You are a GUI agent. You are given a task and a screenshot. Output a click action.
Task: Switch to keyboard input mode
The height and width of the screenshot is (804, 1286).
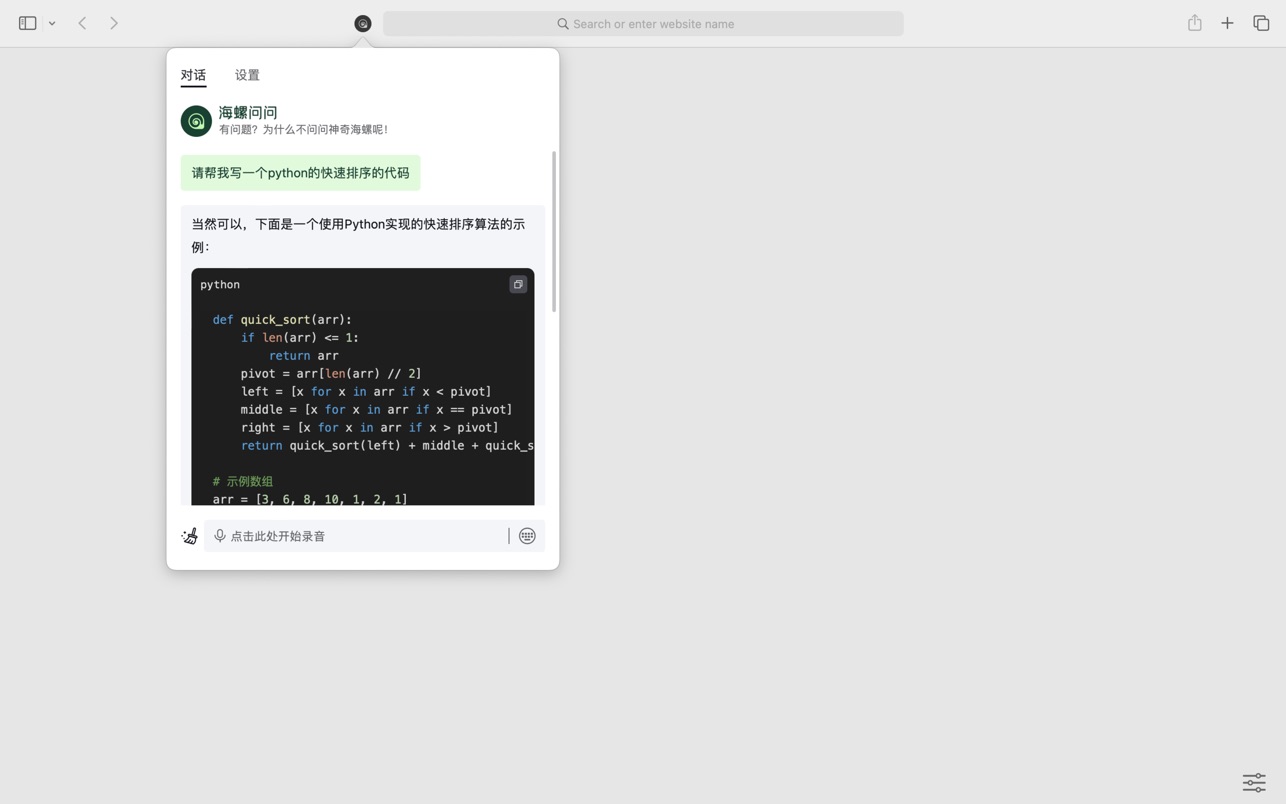(x=527, y=536)
